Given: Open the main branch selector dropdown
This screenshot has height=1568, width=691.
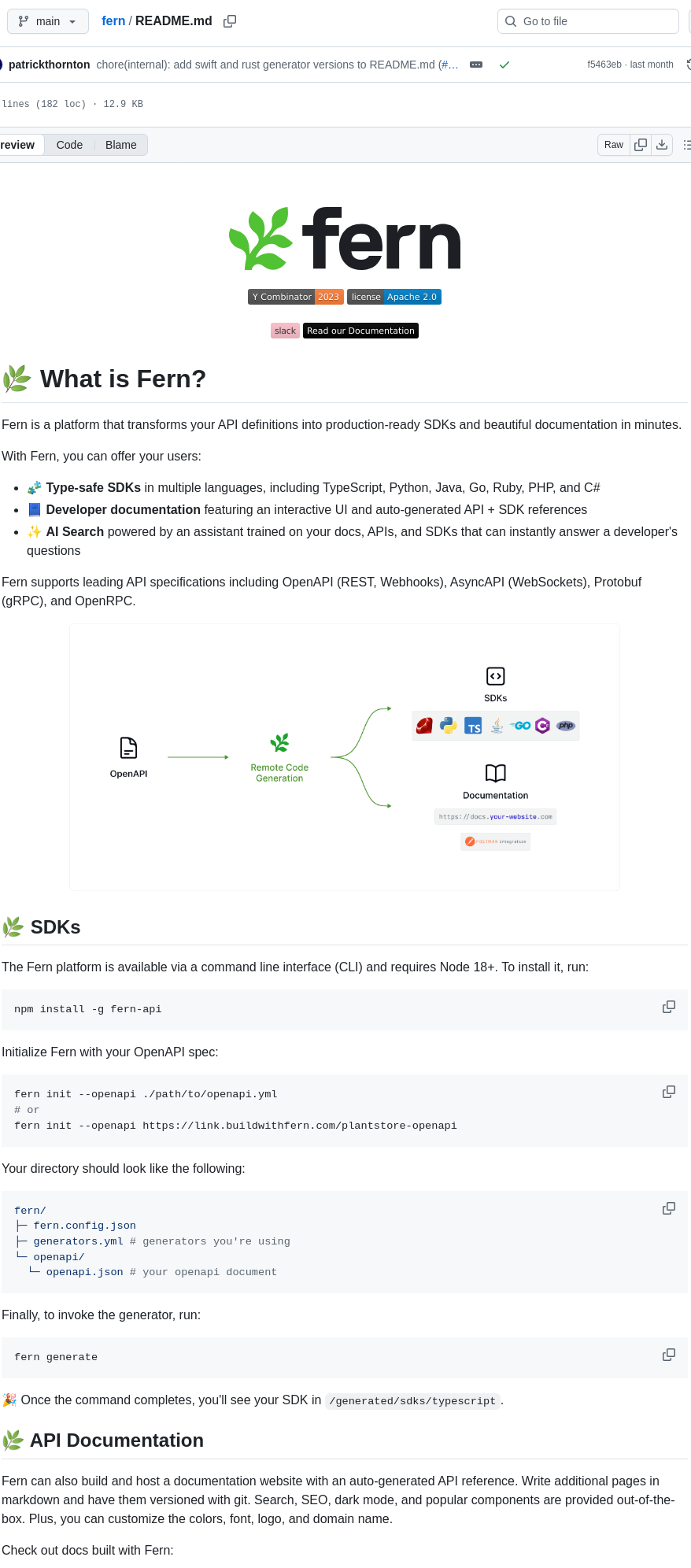Looking at the screenshot, I should pyautogui.click(x=47, y=21).
